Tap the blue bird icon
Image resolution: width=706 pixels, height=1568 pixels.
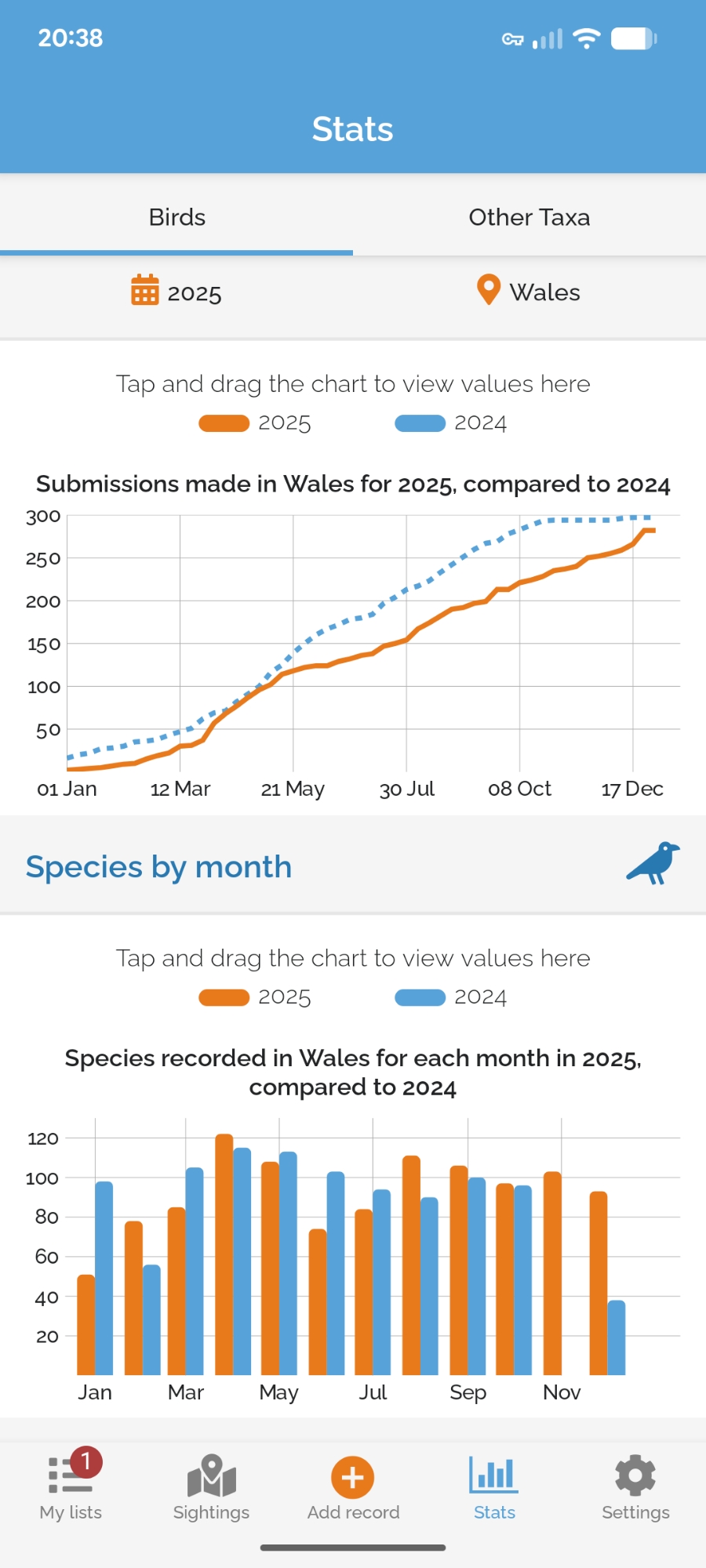point(653,863)
